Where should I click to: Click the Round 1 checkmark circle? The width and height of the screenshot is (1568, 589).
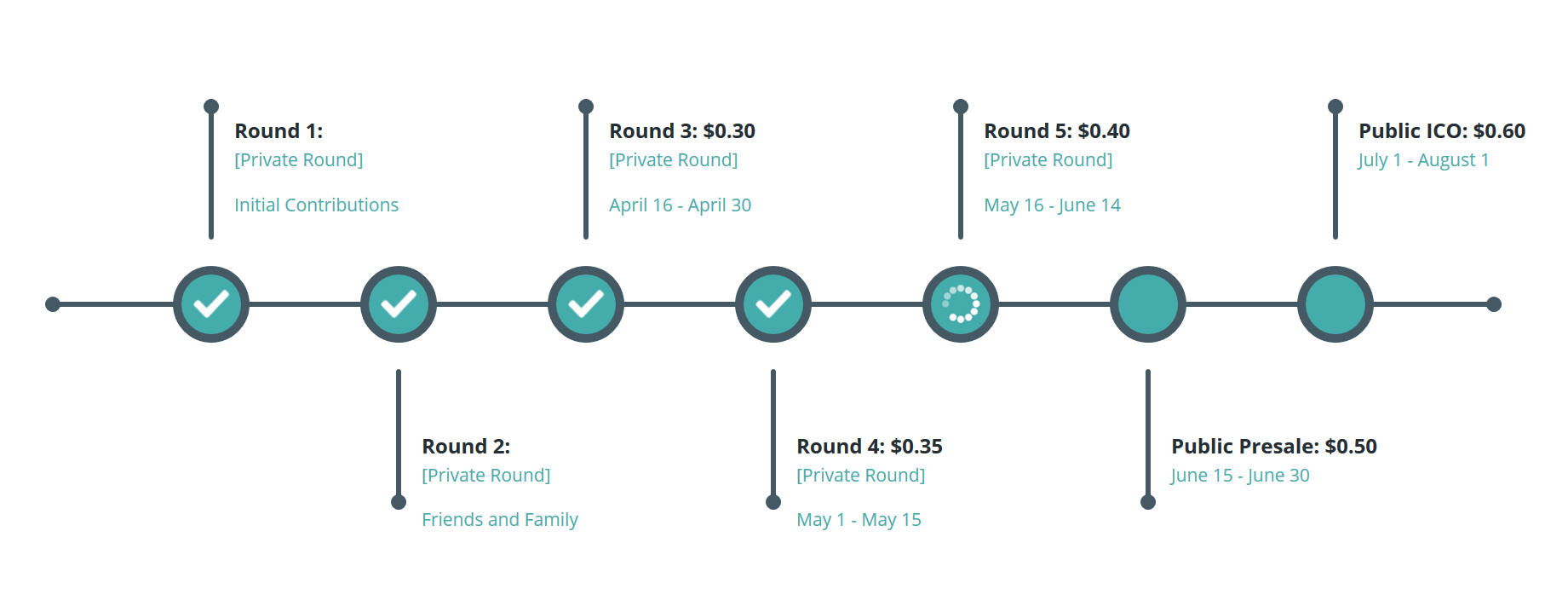click(211, 304)
